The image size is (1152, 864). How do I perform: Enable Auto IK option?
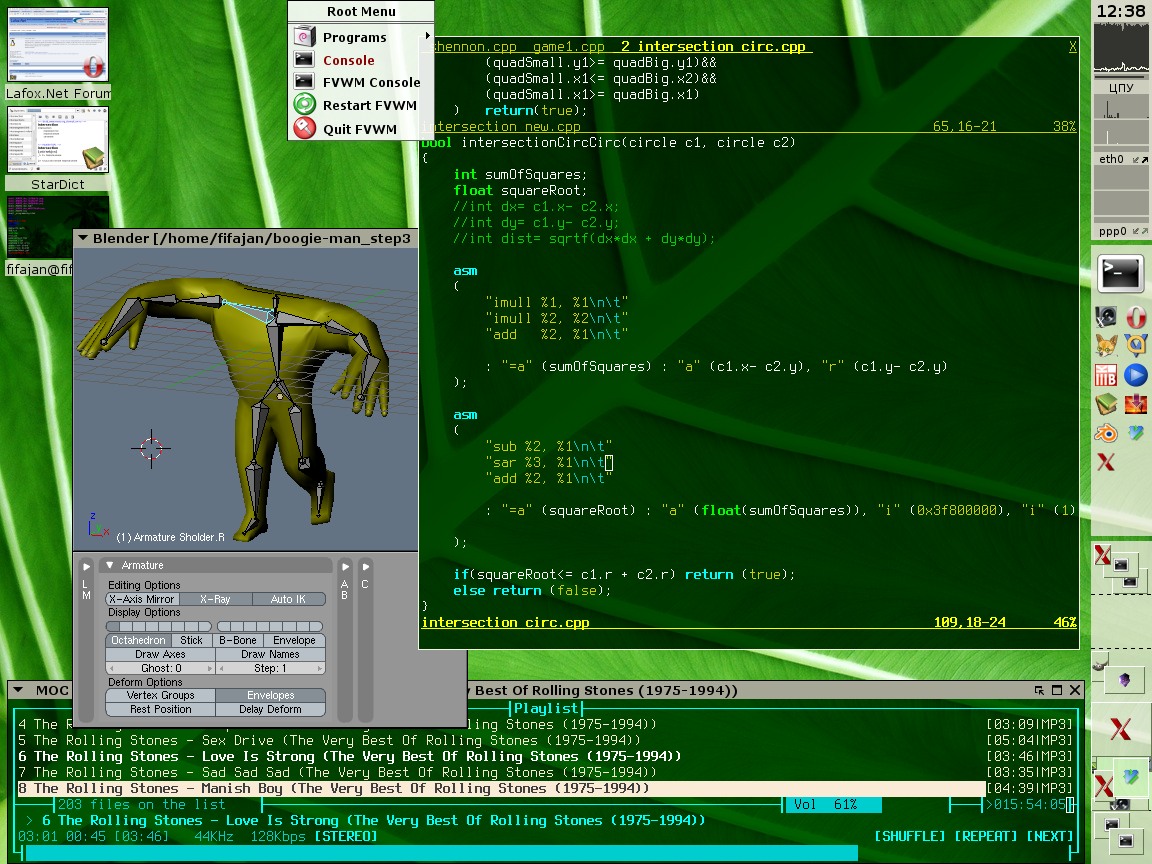(x=288, y=599)
